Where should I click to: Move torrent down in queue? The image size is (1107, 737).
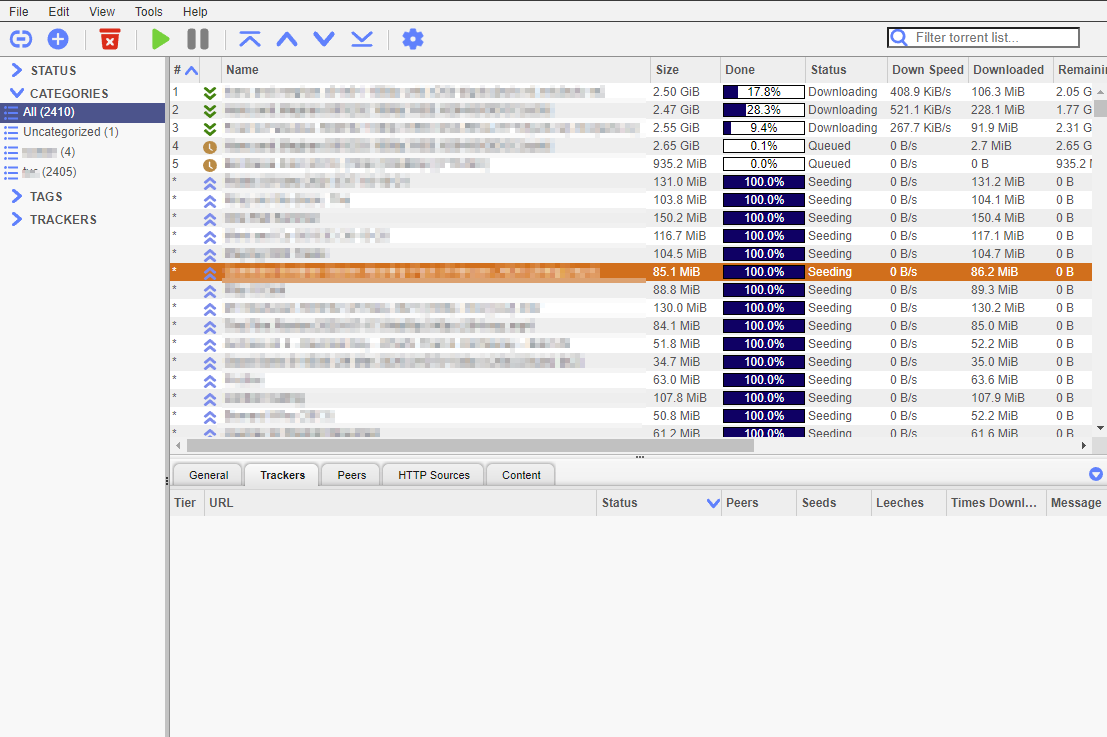pos(324,39)
